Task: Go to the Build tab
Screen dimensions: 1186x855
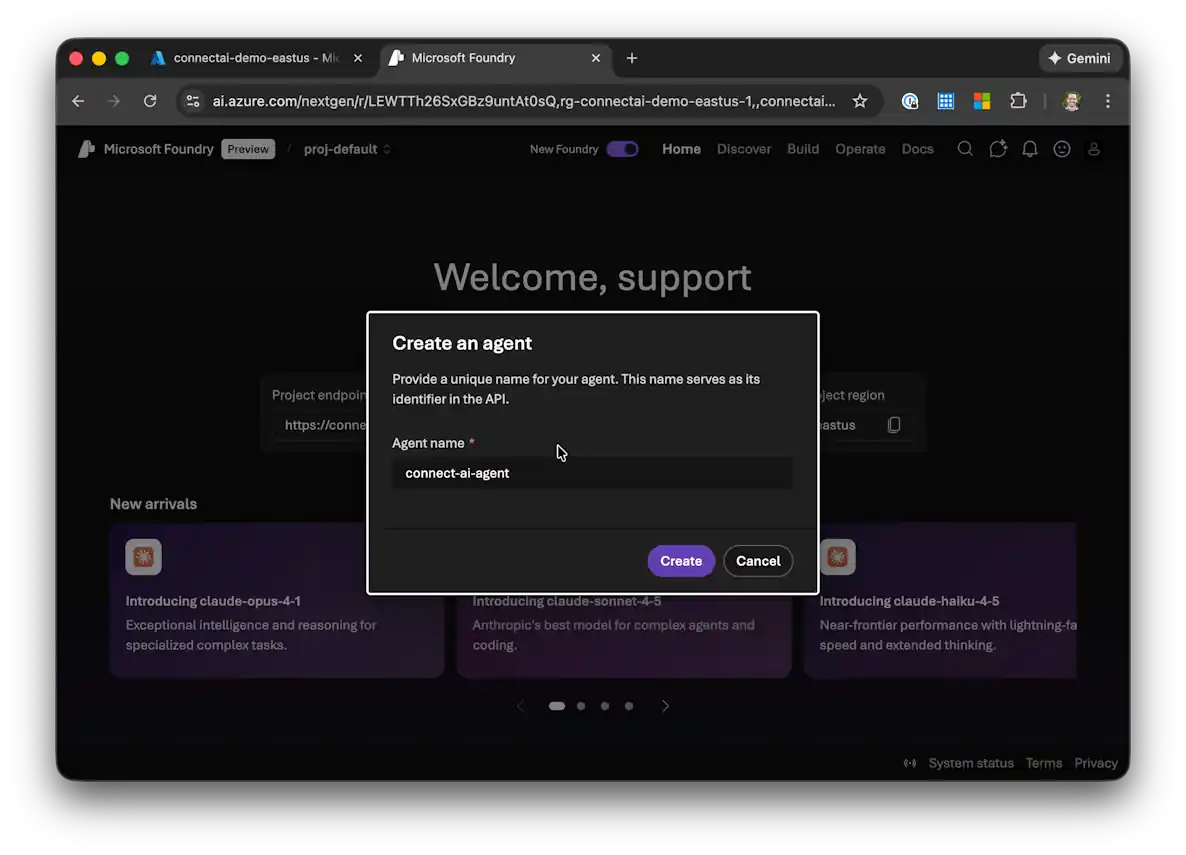Action: (802, 149)
